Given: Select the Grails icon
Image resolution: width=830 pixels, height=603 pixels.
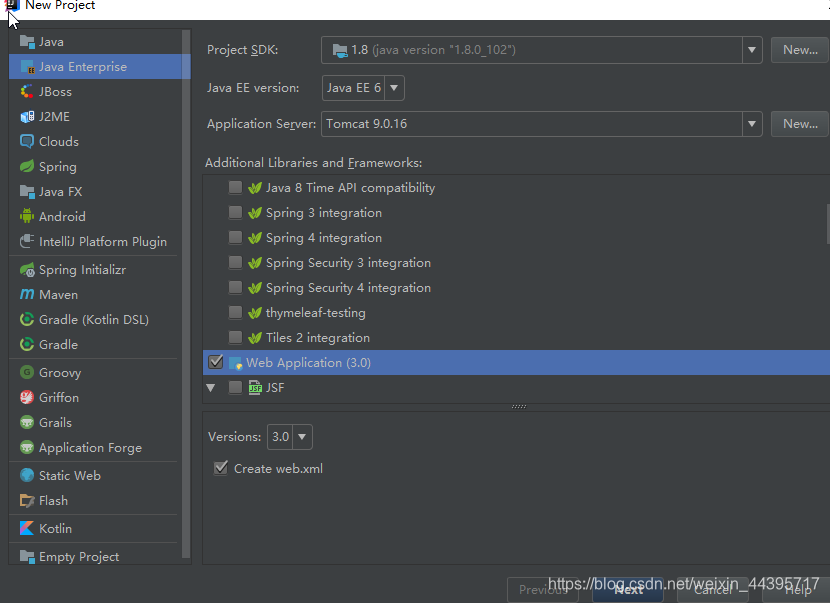Looking at the screenshot, I should click(26, 422).
